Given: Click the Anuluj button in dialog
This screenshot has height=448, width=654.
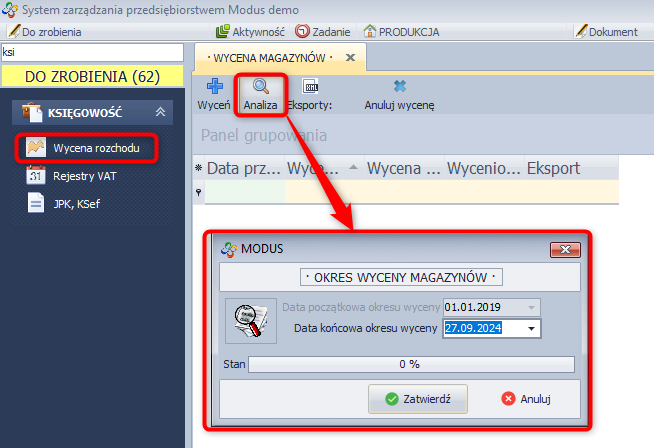Looking at the screenshot, I should [x=526, y=399].
